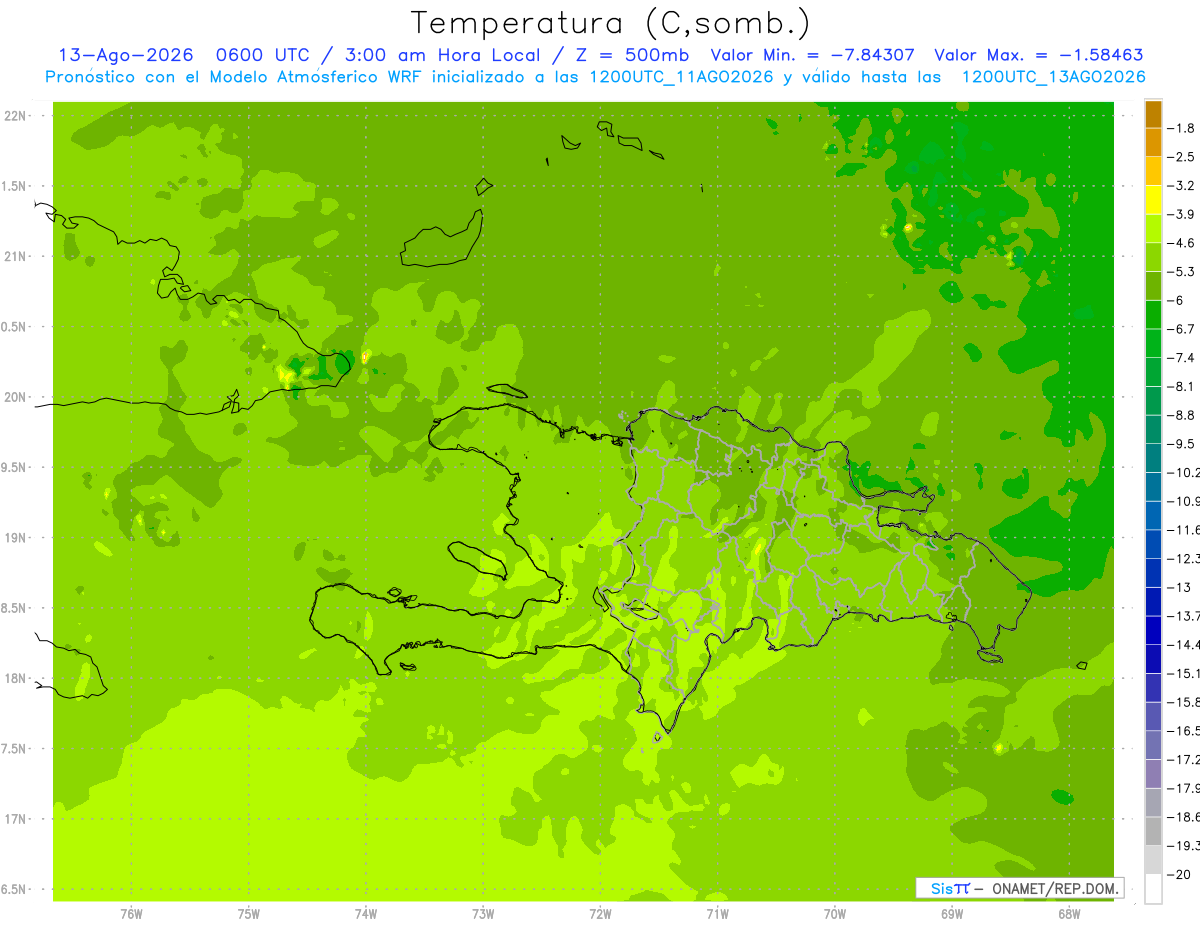Click the "74W" longitude axis label
1200x927 pixels.
coord(365,914)
